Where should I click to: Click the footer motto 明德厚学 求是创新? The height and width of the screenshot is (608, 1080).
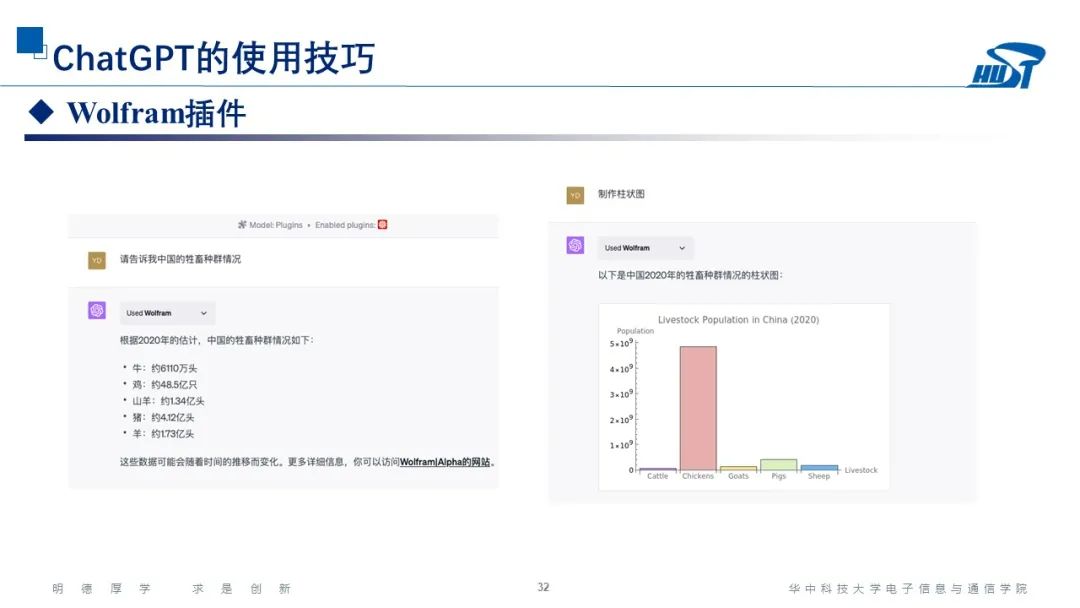[172, 589]
